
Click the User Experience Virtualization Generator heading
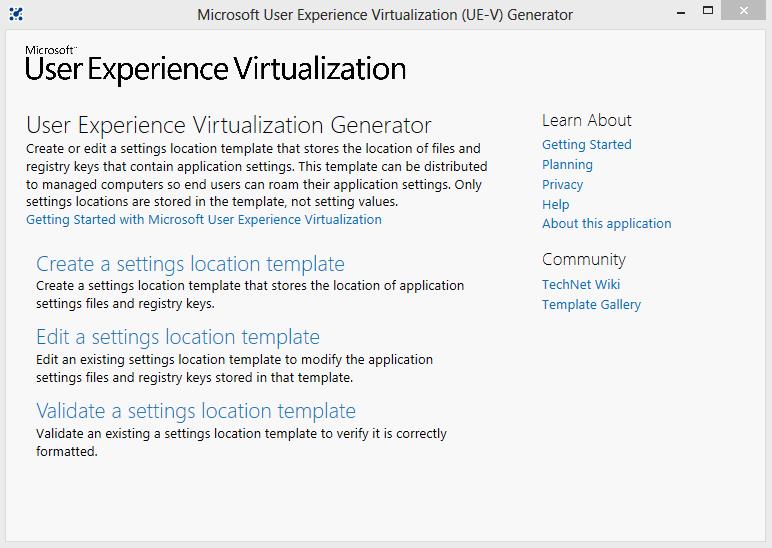pos(229,126)
